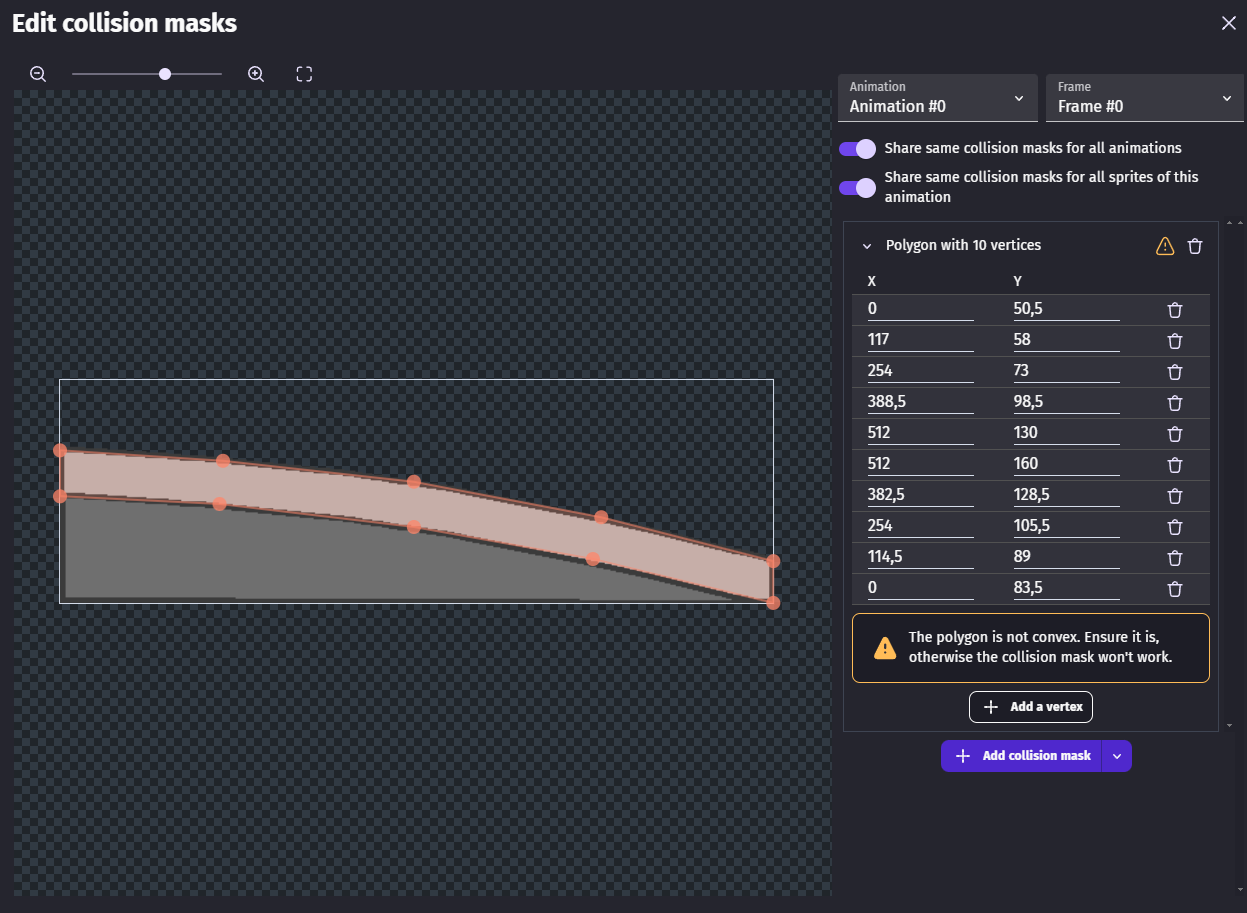Delete the entire polygon with trash icon
This screenshot has width=1247, height=913.
pos(1195,246)
